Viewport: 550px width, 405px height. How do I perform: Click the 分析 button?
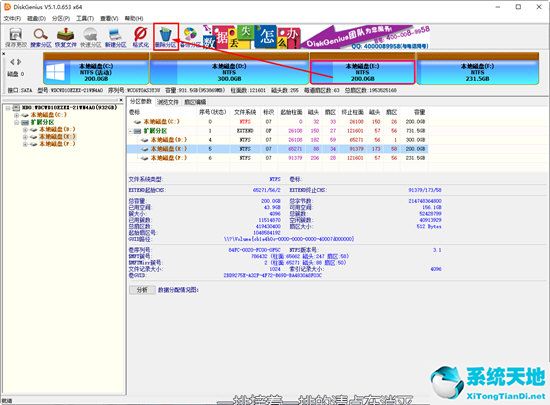(142, 290)
